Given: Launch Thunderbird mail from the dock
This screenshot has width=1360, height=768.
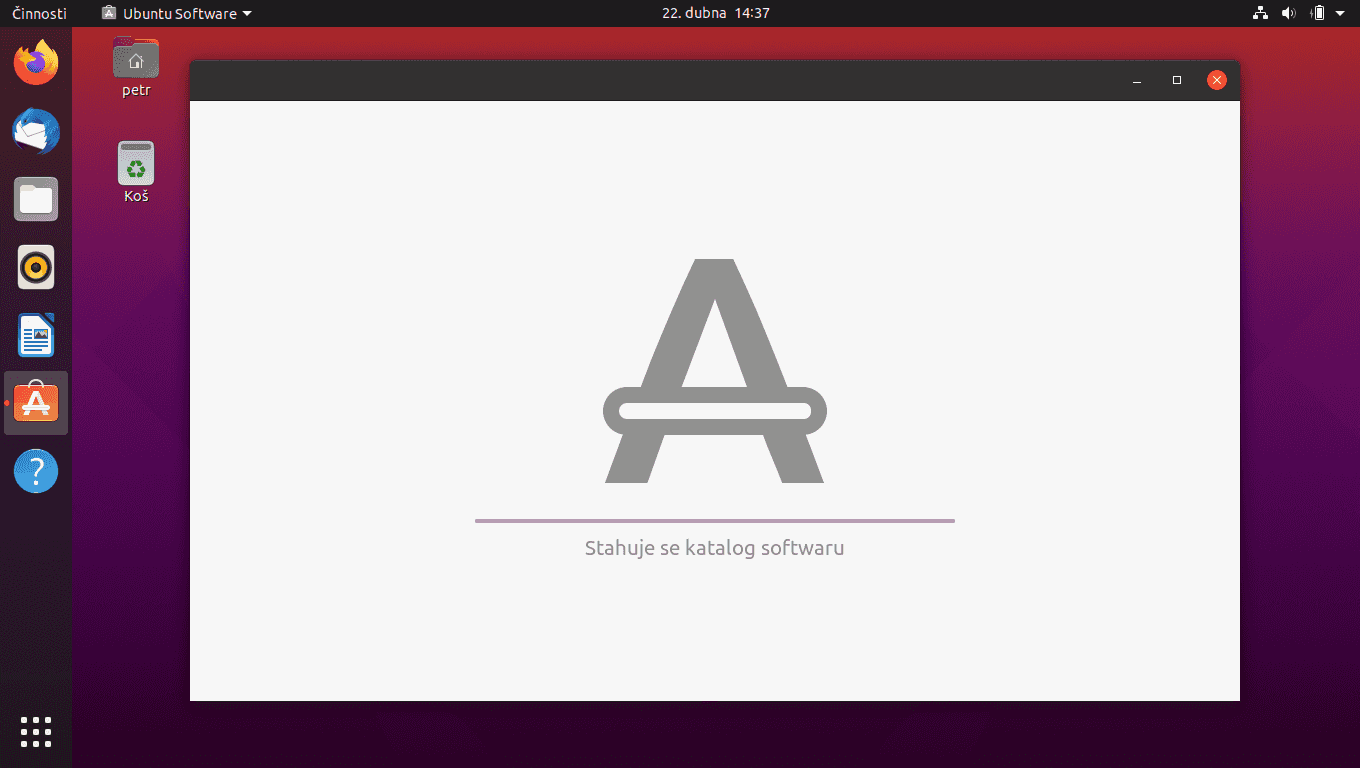Looking at the screenshot, I should point(36,131).
